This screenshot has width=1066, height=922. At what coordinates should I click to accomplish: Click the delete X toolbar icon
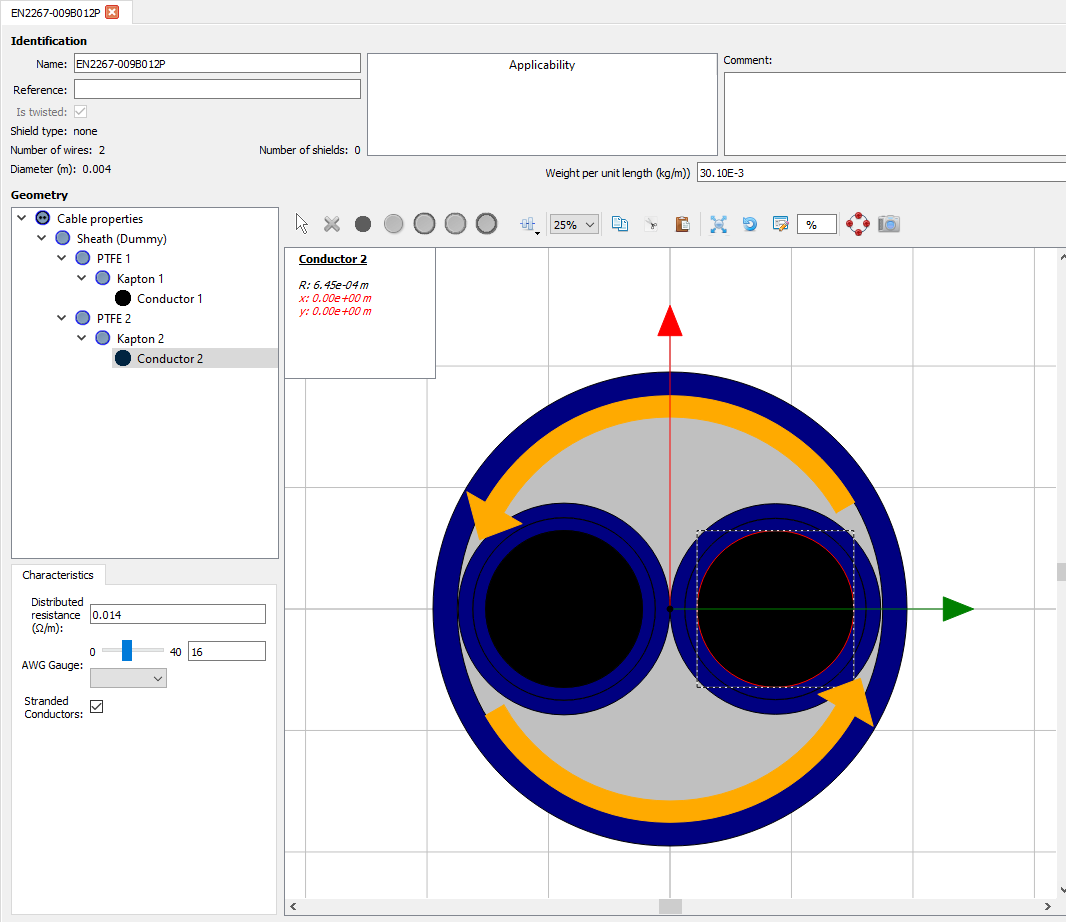[x=332, y=224]
